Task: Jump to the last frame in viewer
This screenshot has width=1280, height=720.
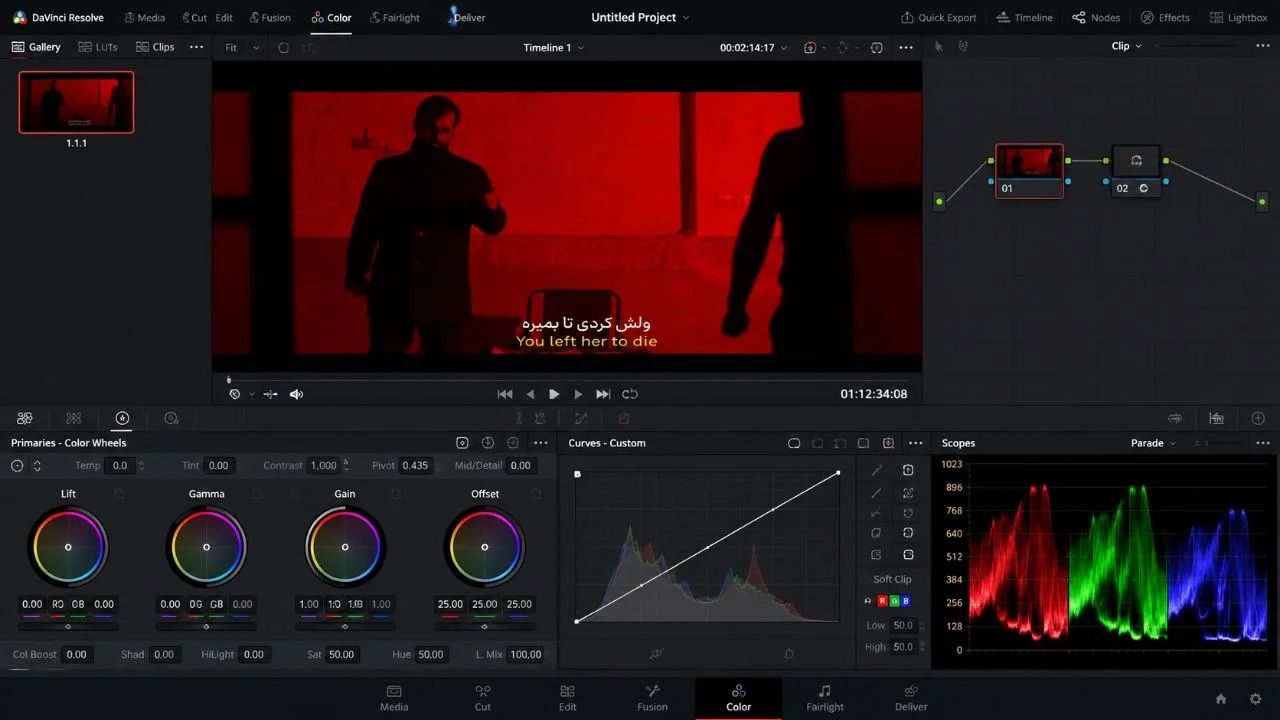Action: (x=603, y=394)
